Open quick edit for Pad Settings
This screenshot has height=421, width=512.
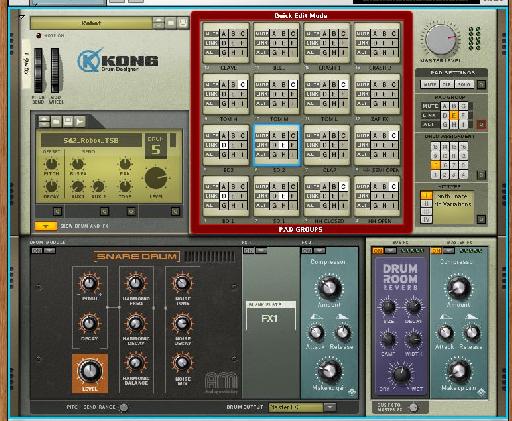pos(481,84)
